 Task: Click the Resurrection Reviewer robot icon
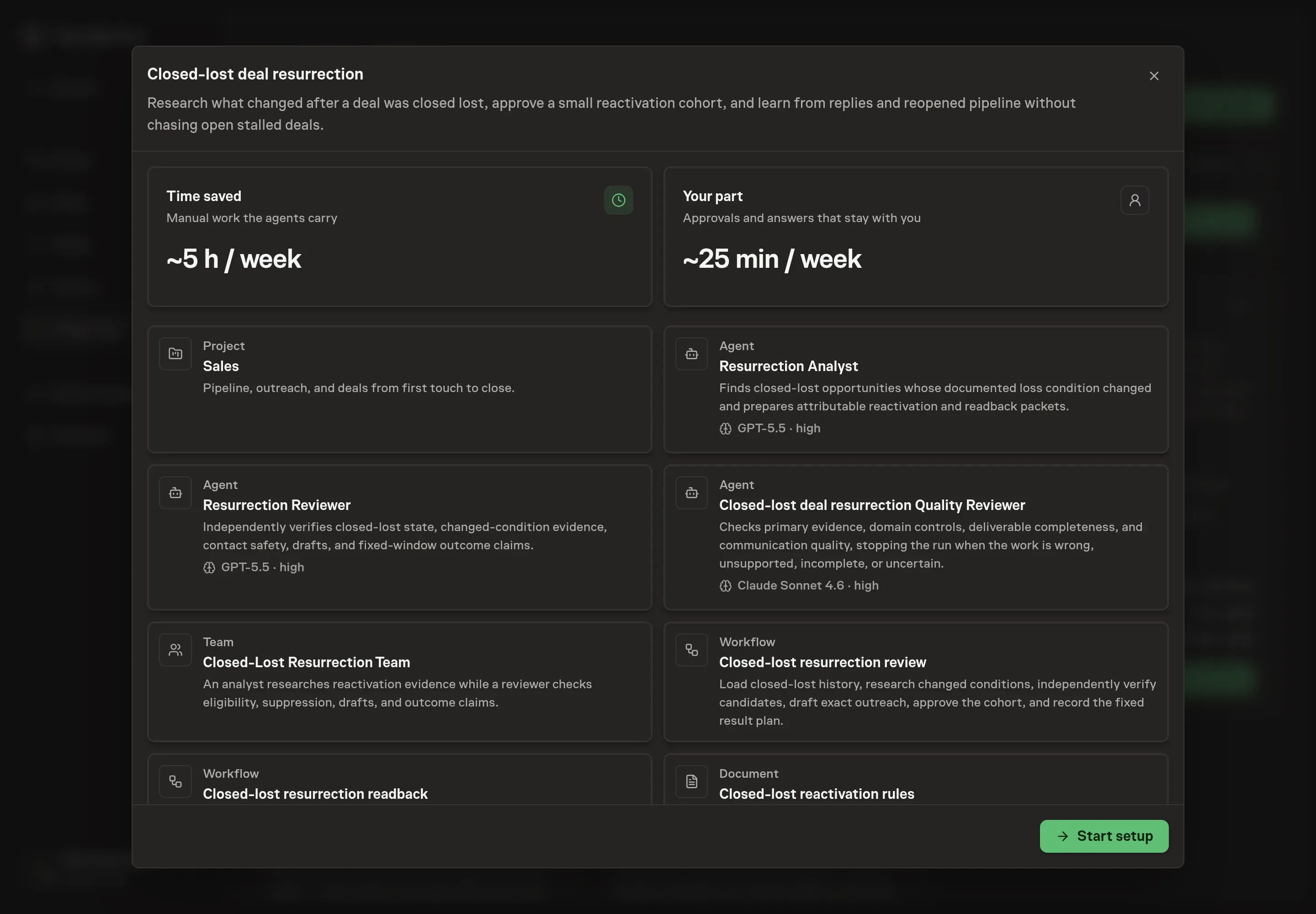tap(175, 493)
